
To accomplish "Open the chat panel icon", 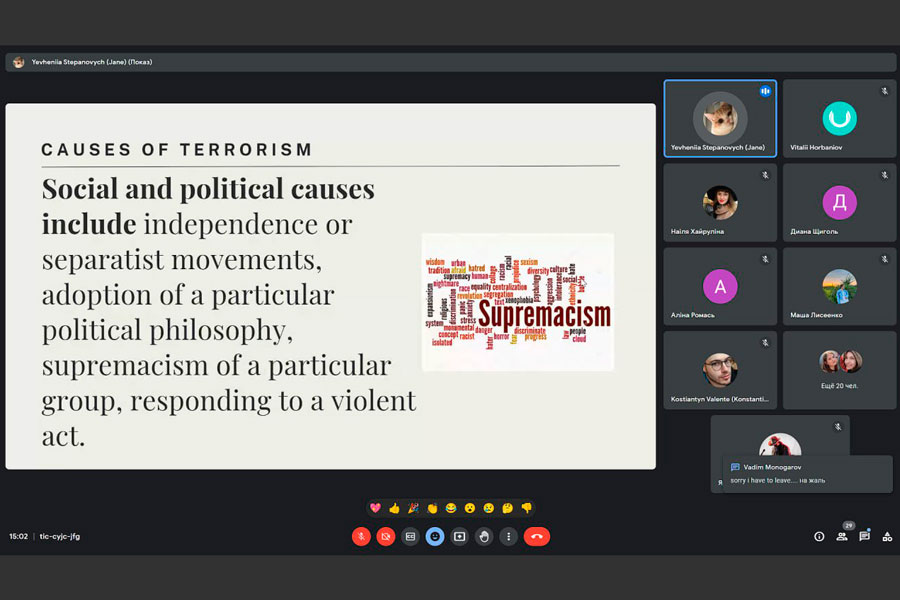I will (x=864, y=536).
